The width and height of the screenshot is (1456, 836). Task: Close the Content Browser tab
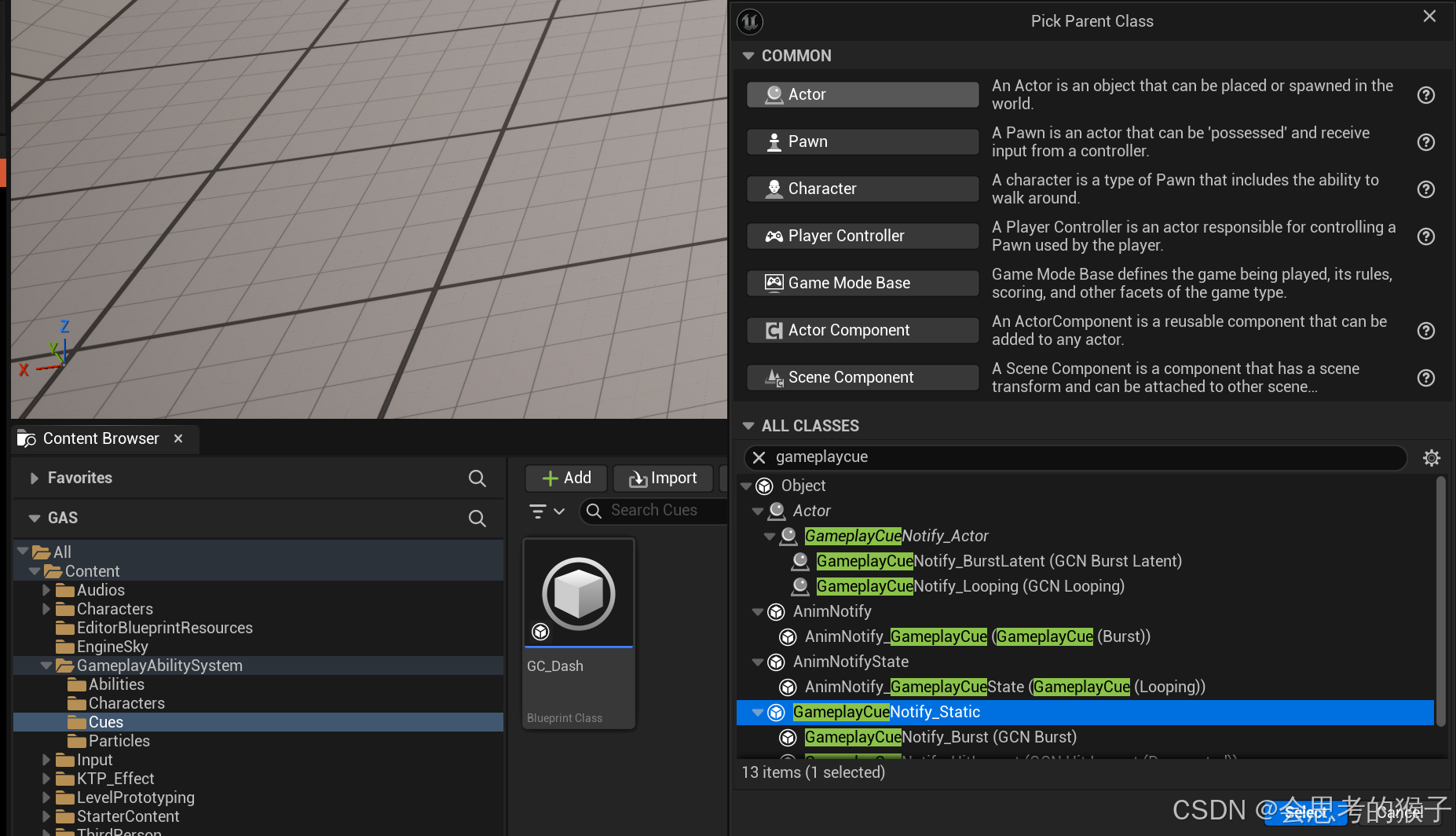[x=178, y=438]
